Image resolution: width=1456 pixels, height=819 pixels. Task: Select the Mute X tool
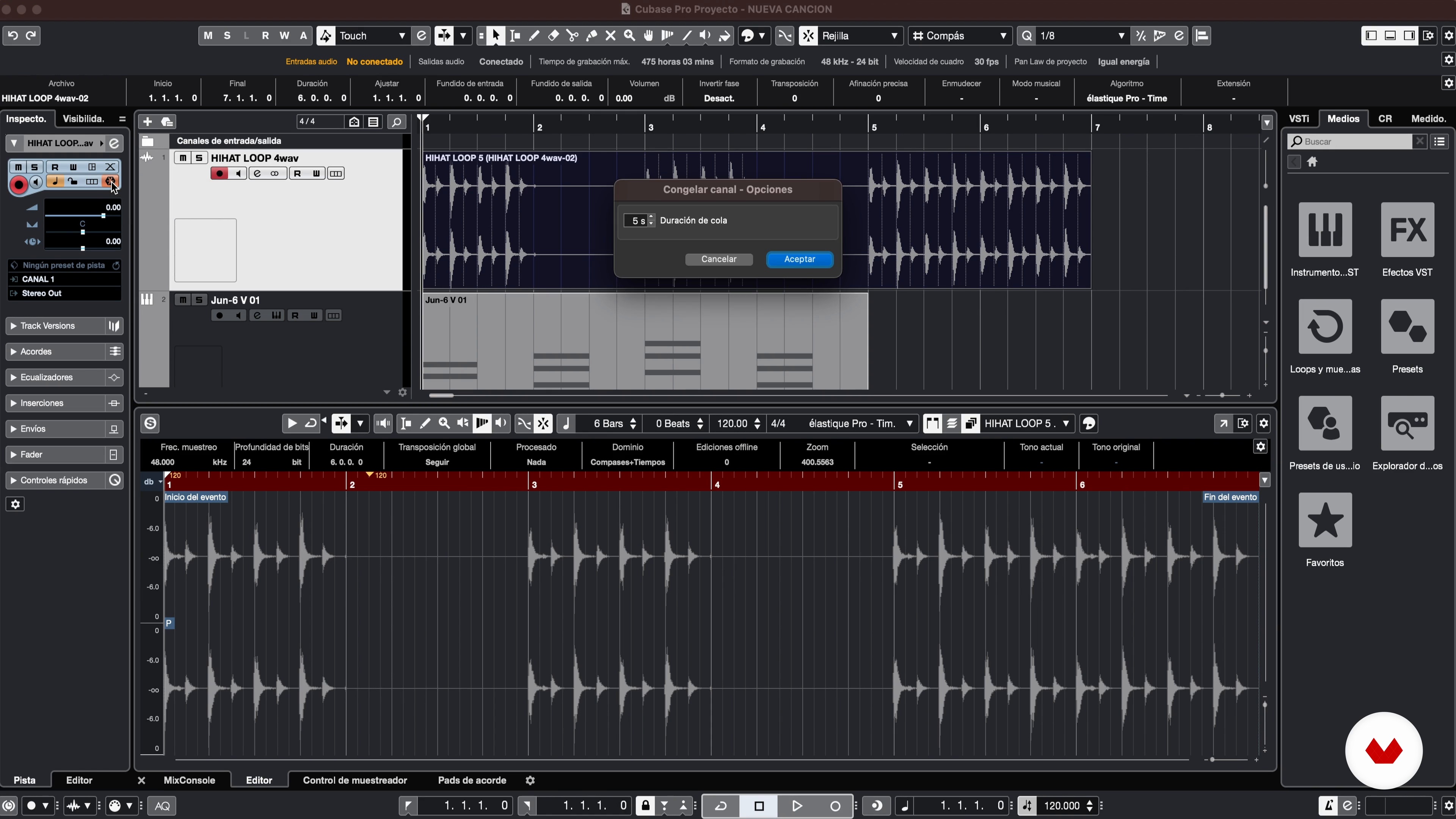coord(610,36)
